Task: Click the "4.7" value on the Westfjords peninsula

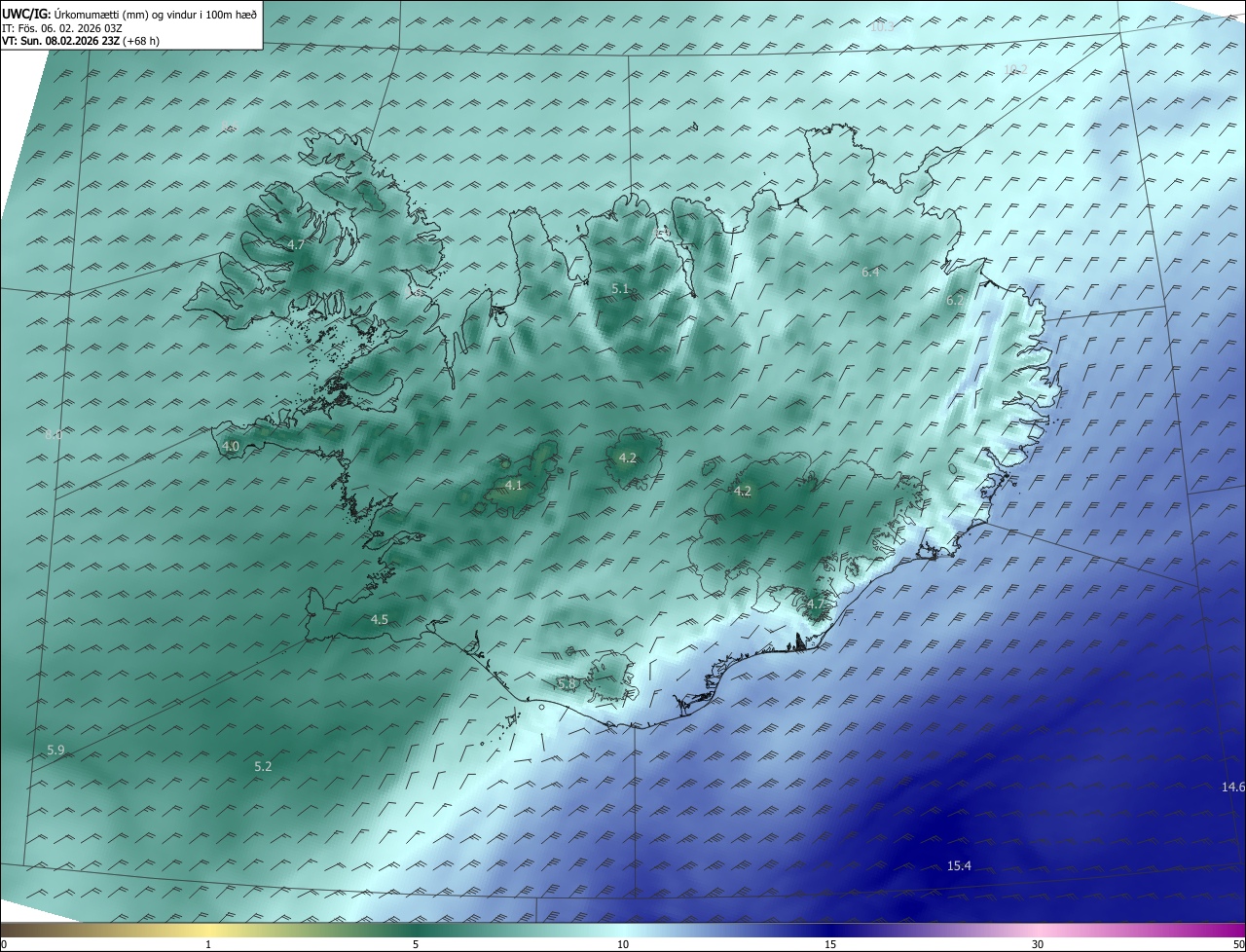Action: (297, 244)
